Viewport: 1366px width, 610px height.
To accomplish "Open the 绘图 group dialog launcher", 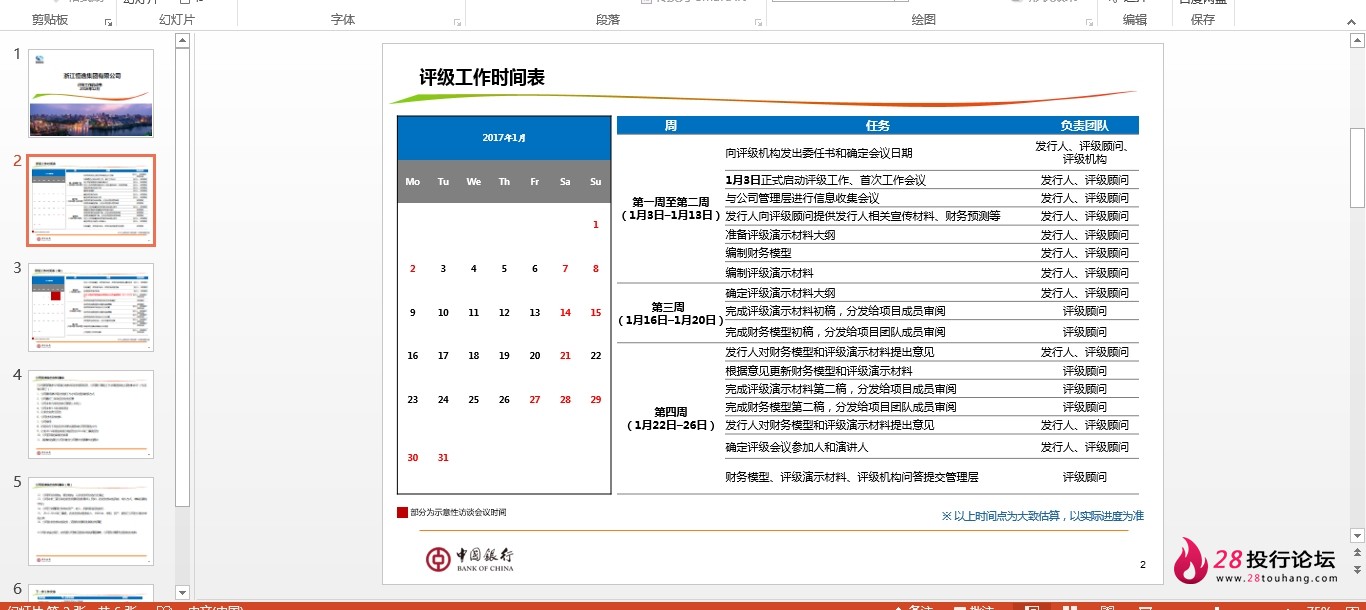I will [x=1088, y=21].
